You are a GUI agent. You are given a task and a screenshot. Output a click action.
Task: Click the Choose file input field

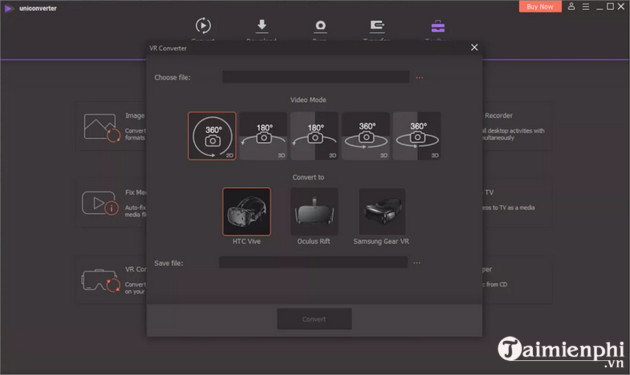click(x=316, y=77)
